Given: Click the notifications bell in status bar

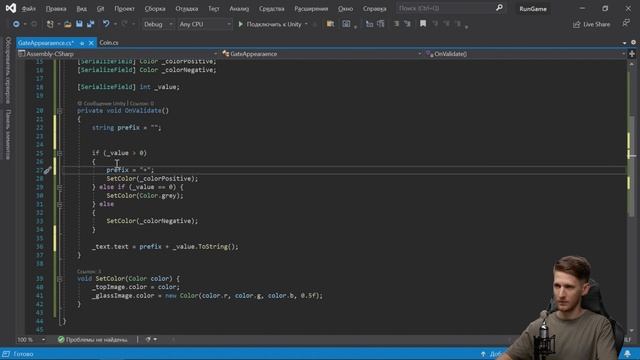Looking at the screenshot, I should click(x=627, y=354).
